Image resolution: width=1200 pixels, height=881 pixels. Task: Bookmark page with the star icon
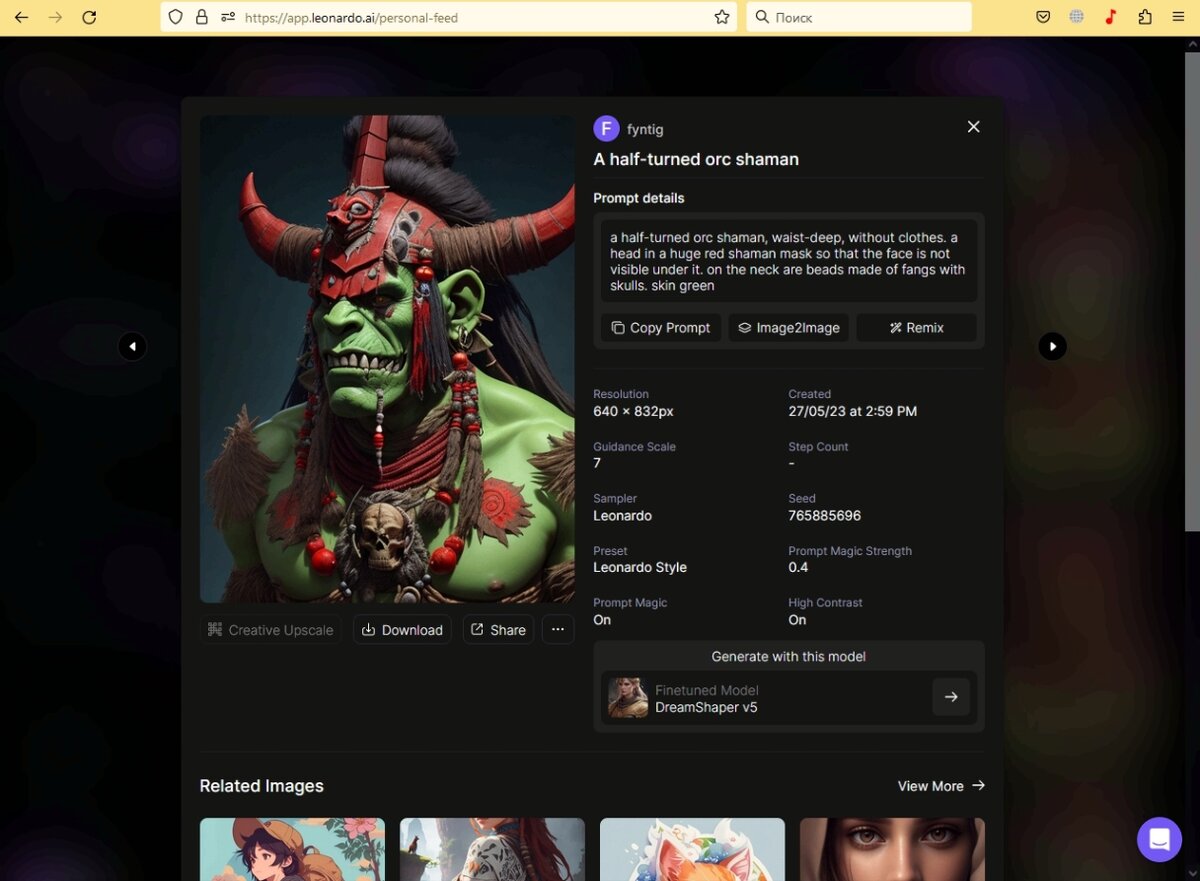click(722, 17)
